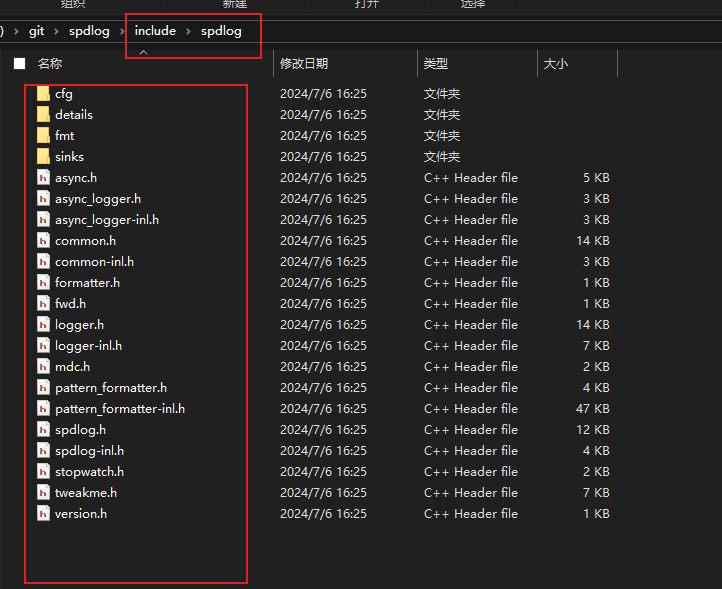Select the file name fwd.h
This screenshot has width=722, height=589.
point(70,303)
